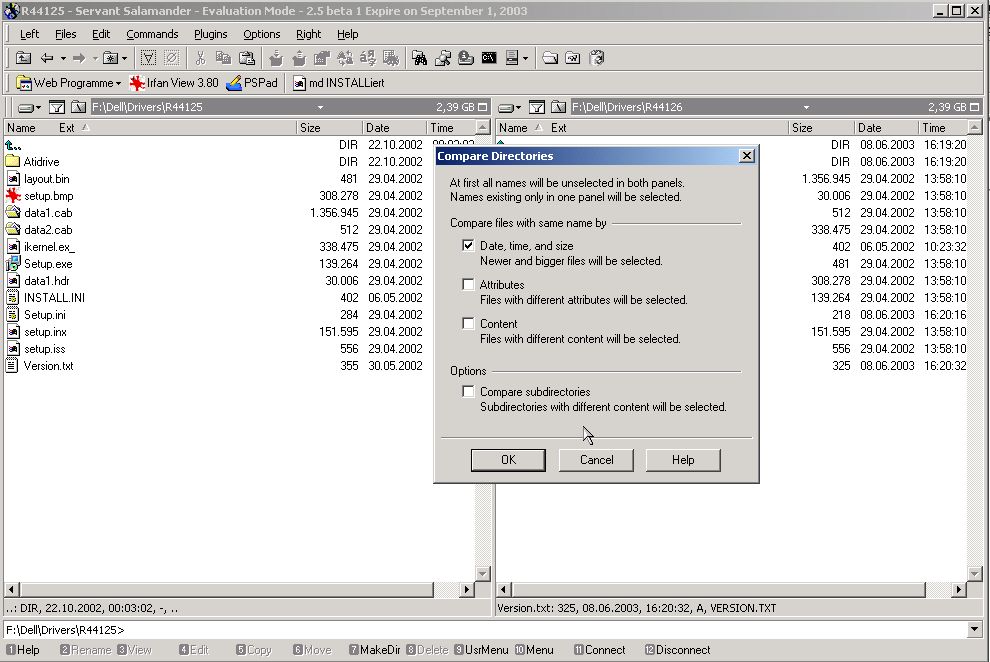Click the left panel filter funnel icon
990x662 pixels.
57,107
